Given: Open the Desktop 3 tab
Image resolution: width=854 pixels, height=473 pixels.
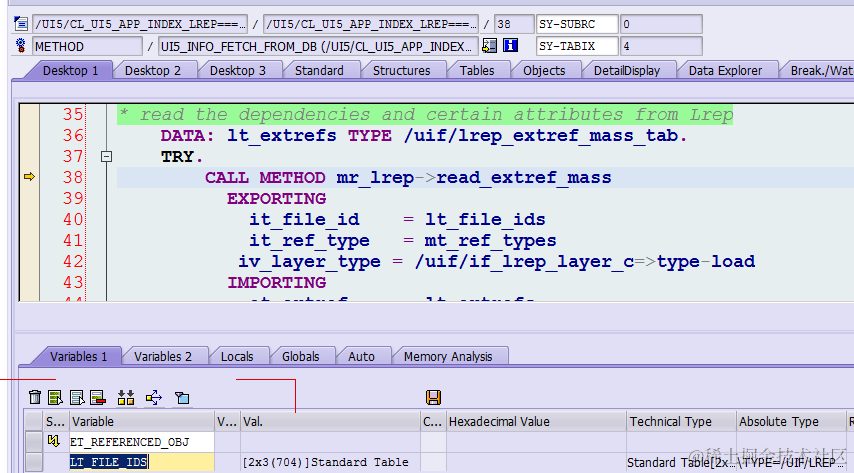Looking at the screenshot, I should (238, 70).
